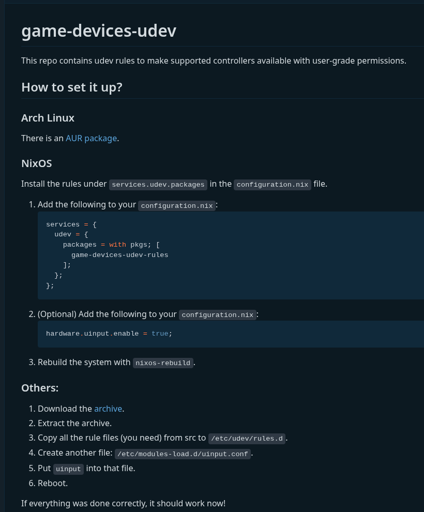Click the nixos-rebuild inline code
Viewport: 424px width, 512px height.
(x=163, y=363)
